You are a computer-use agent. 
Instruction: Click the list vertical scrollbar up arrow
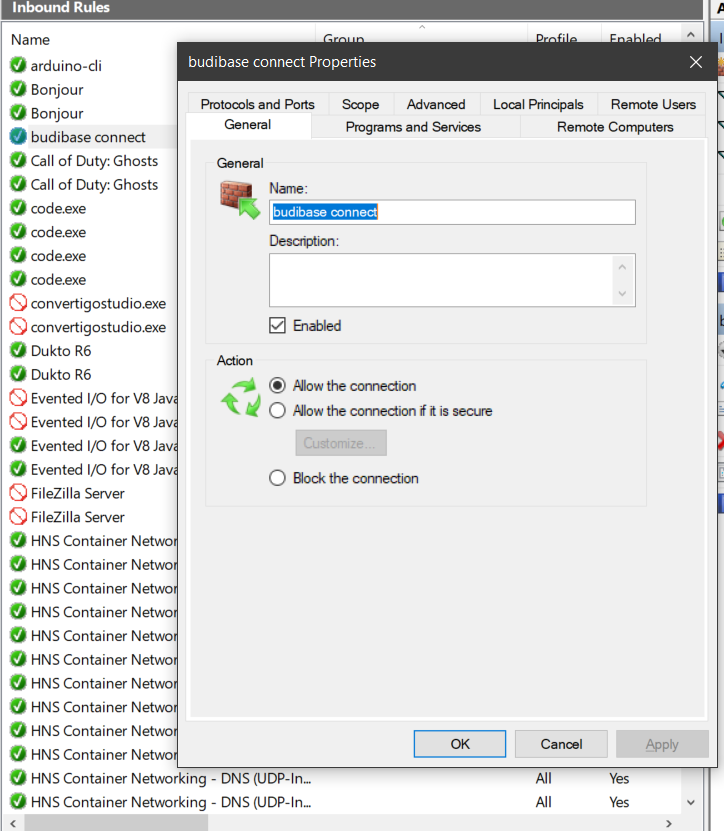(x=691, y=34)
